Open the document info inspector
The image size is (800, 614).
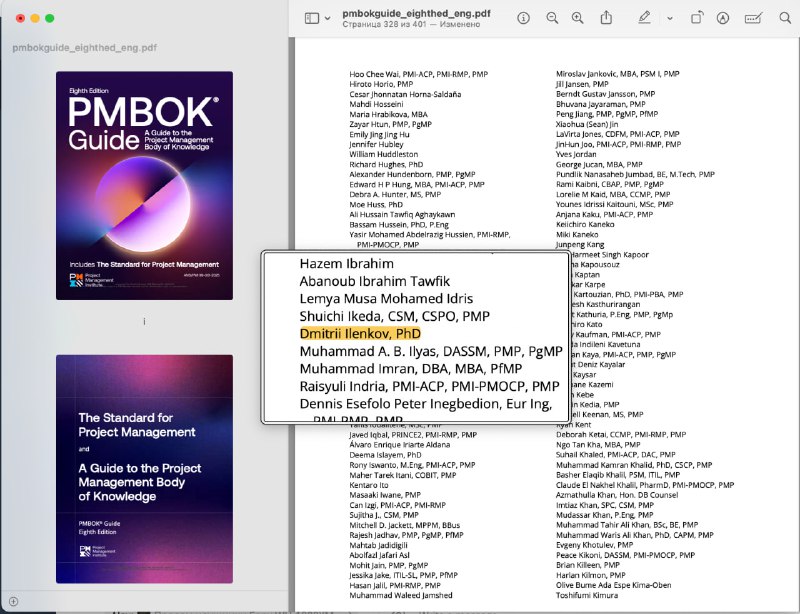pyautogui.click(x=524, y=18)
